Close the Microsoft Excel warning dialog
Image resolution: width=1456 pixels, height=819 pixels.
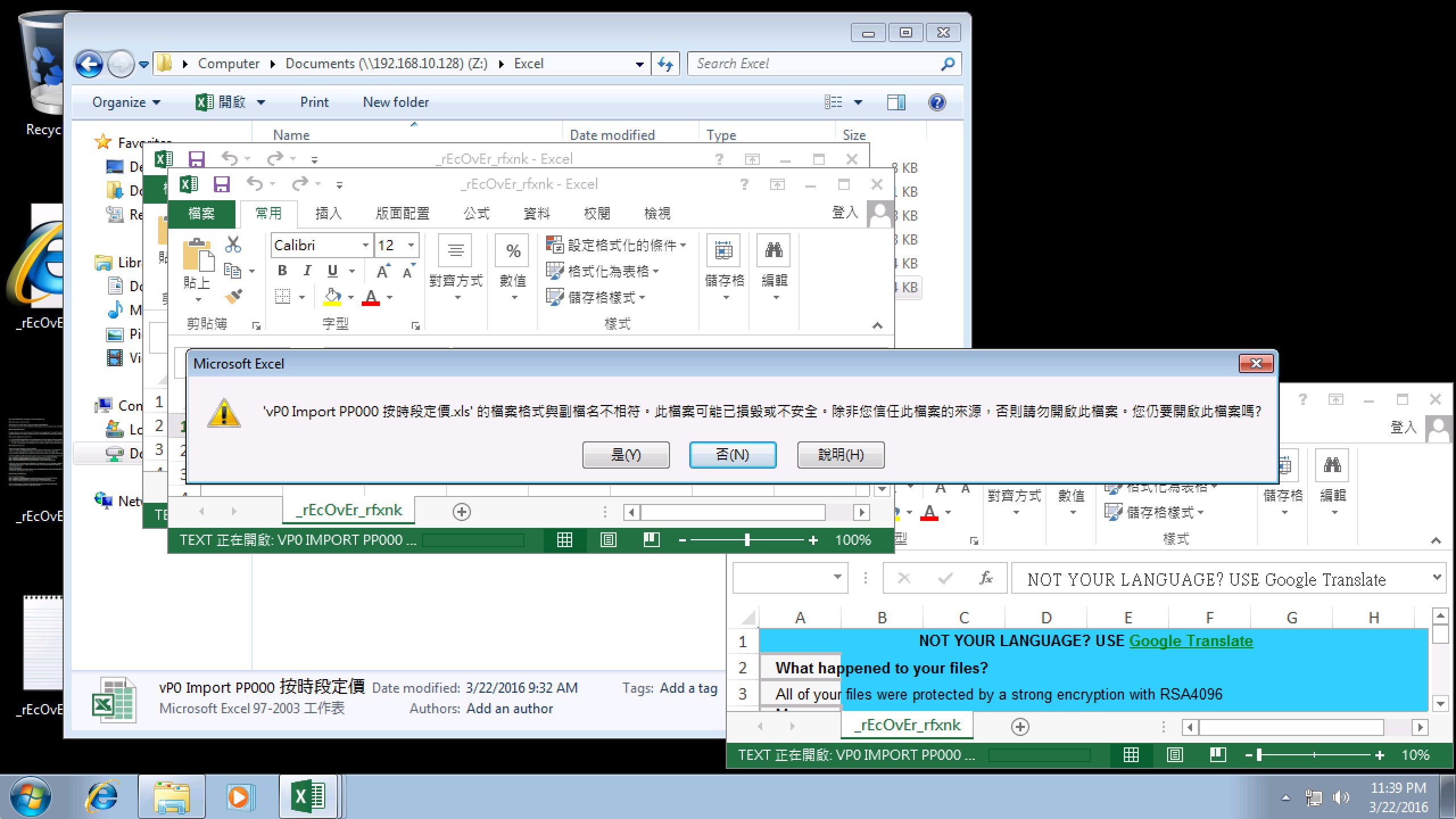1256,363
